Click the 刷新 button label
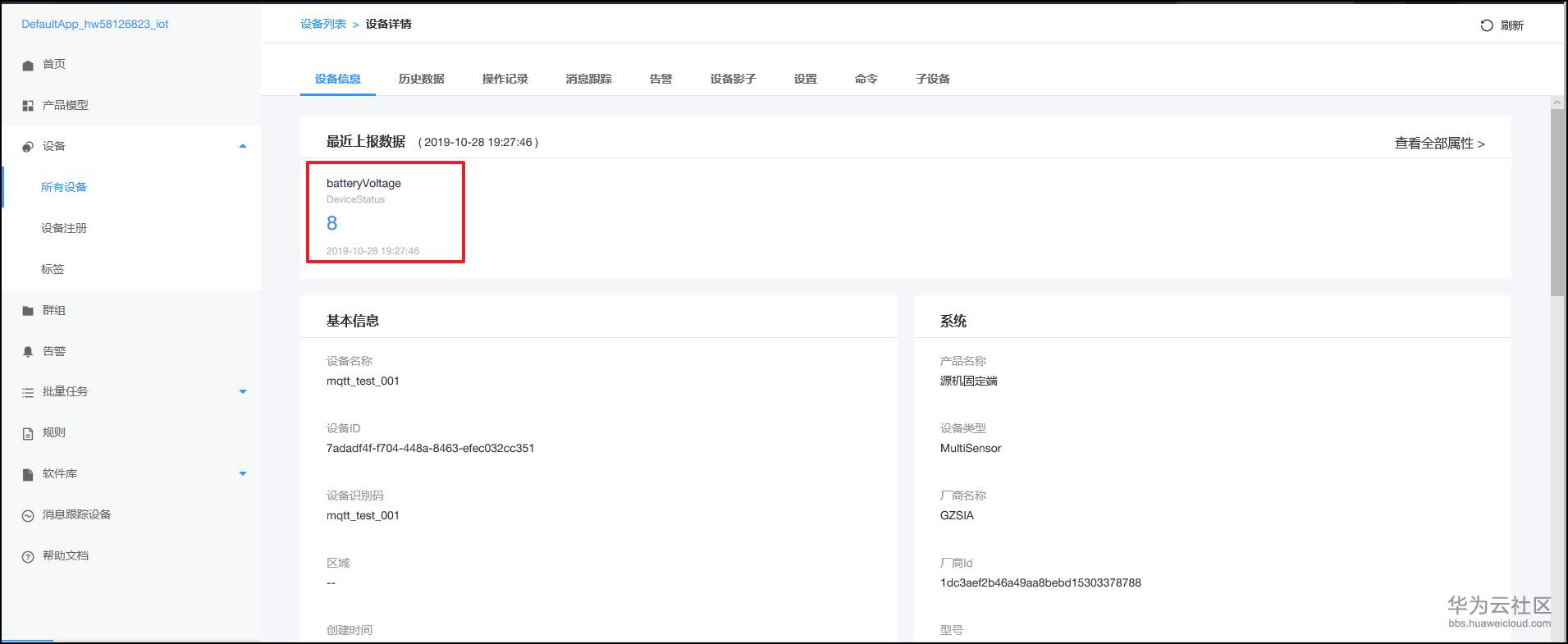Image resolution: width=1568 pixels, height=644 pixels. tap(1512, 25)
